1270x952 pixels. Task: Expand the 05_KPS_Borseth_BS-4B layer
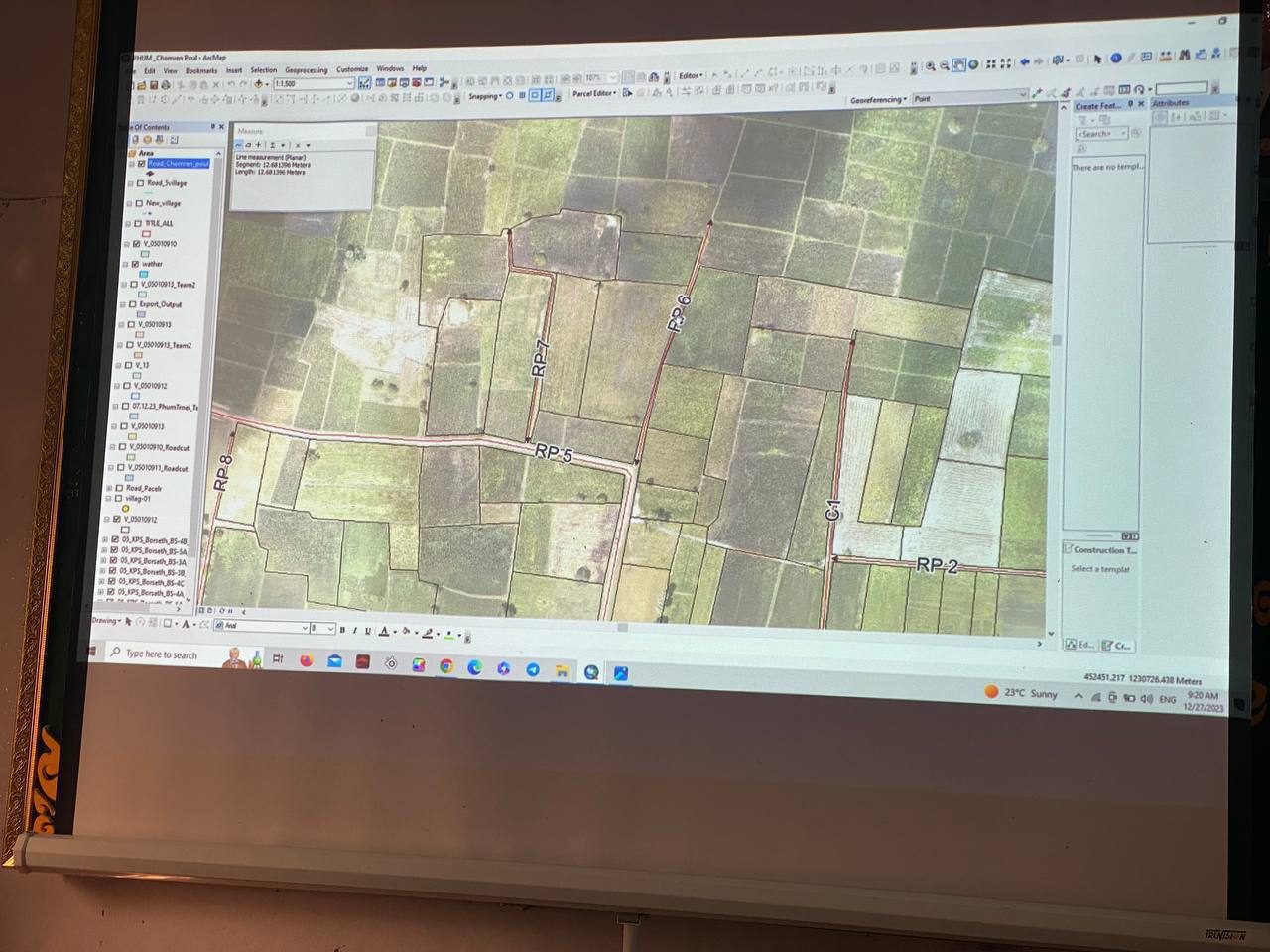(x=105, y=540)
